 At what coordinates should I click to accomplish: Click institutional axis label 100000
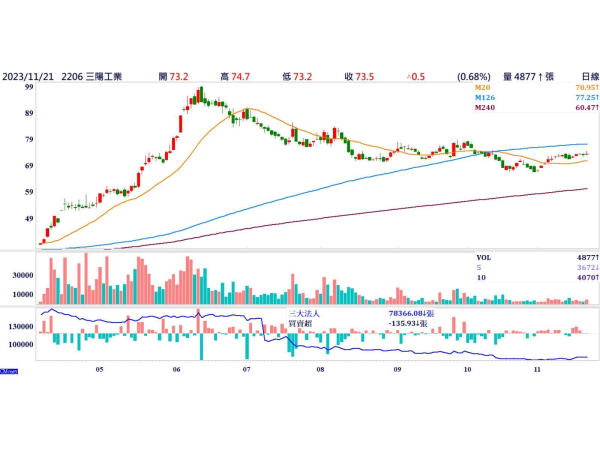click(x=21, y=344)
